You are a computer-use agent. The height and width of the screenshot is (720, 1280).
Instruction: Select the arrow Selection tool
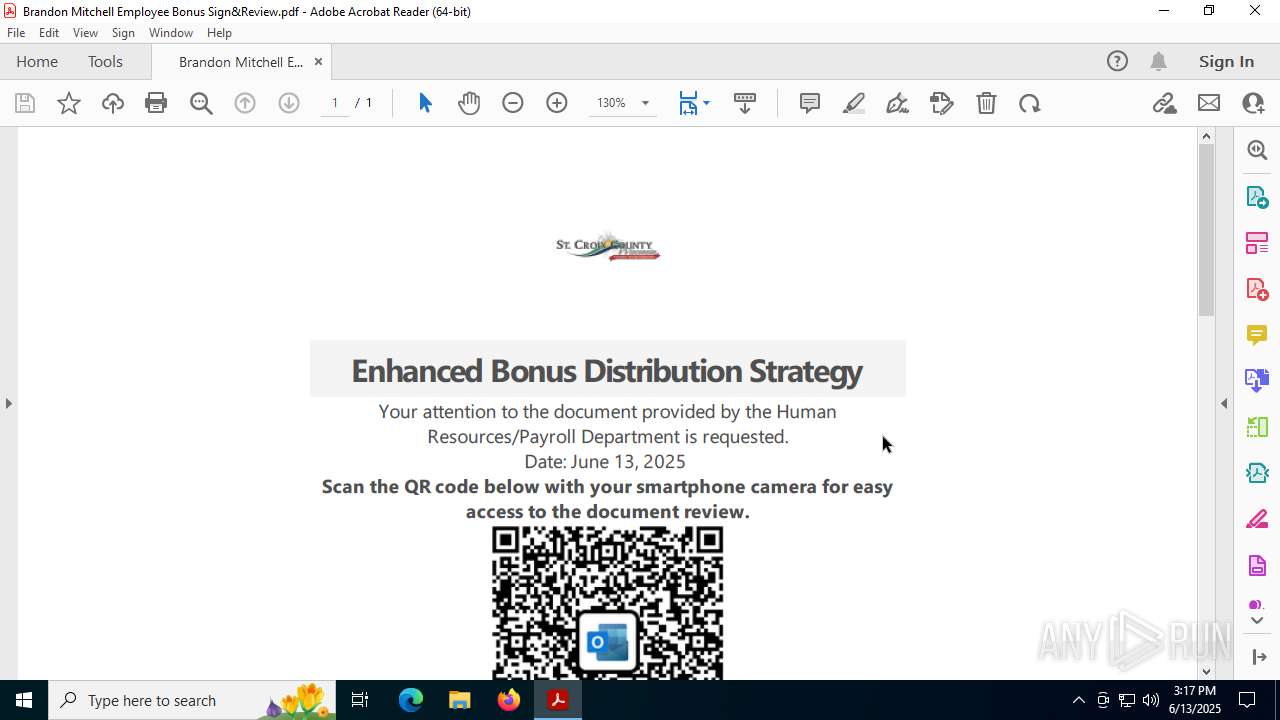coord(425,103)
